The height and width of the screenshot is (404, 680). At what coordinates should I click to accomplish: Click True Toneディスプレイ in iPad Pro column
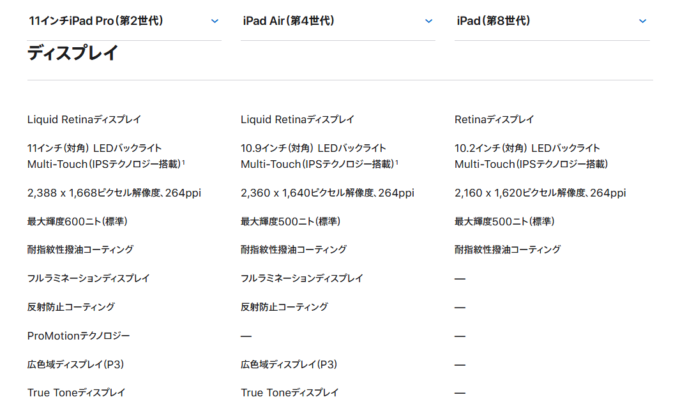(76, 392)
